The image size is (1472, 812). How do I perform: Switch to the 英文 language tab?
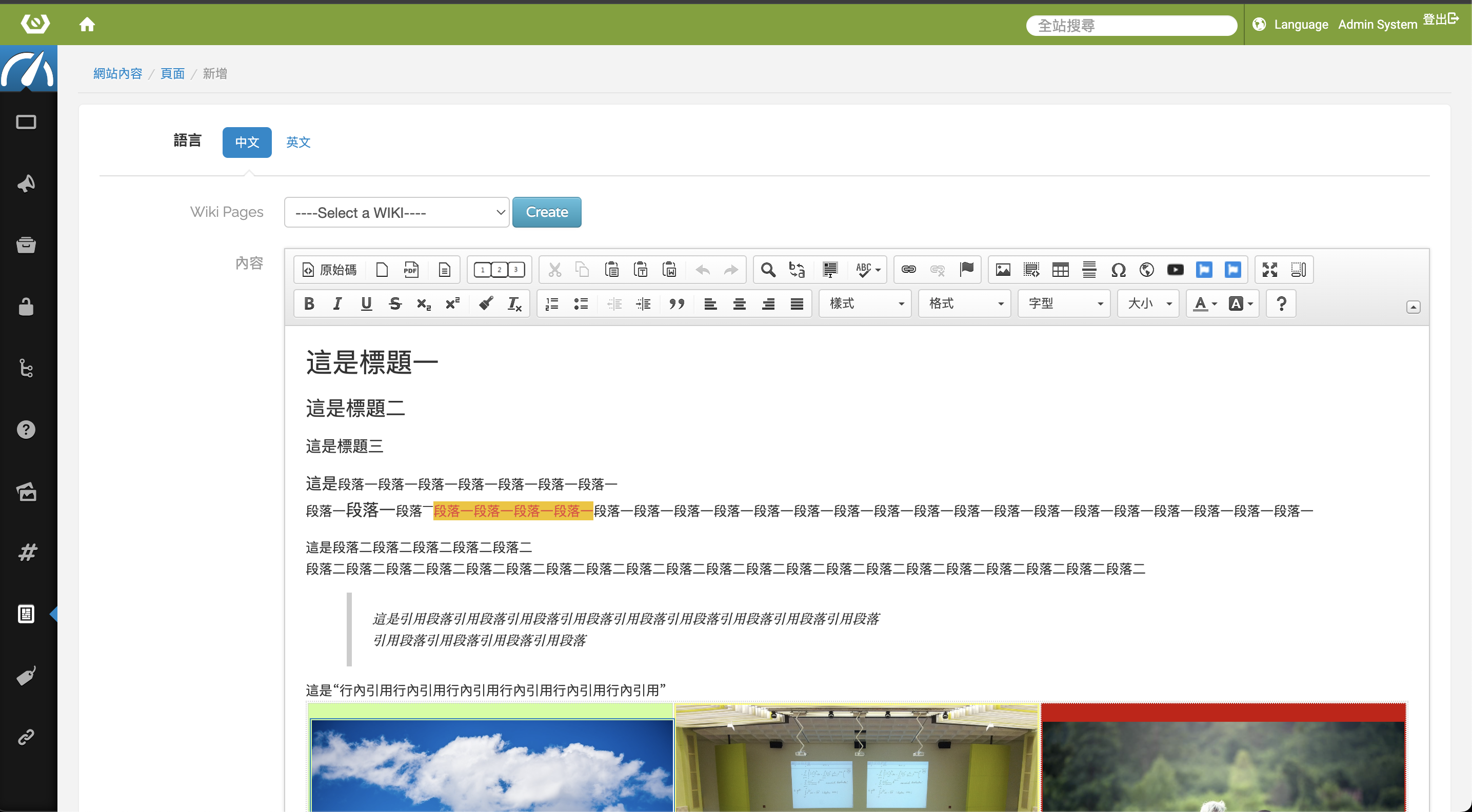[x=297, y=142]
